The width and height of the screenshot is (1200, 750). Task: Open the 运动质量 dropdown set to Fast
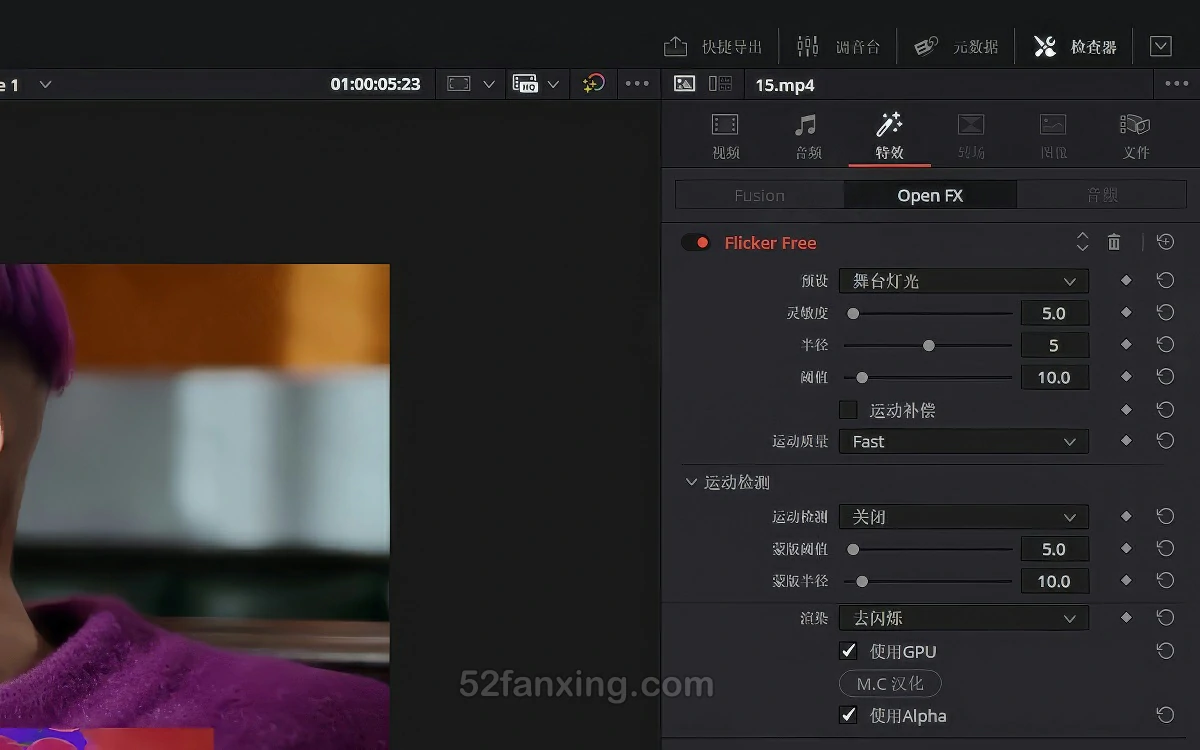point(963,442)
